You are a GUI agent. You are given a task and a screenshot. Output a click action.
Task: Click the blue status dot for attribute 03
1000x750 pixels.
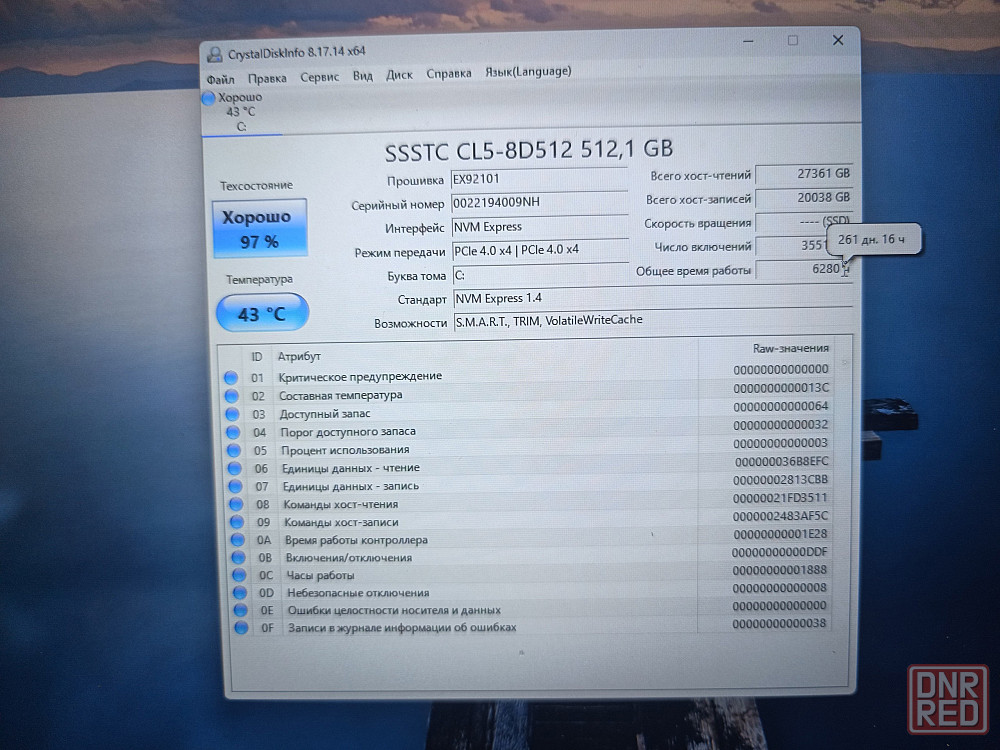coord(233,415)
